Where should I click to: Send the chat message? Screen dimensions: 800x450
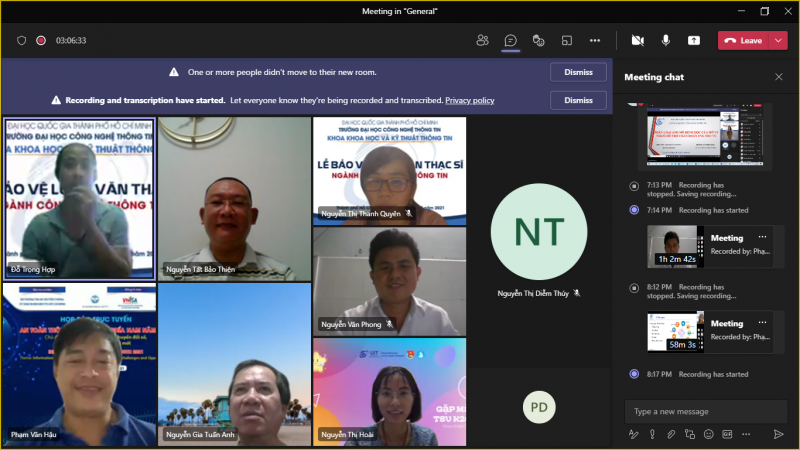click(778, 434)
